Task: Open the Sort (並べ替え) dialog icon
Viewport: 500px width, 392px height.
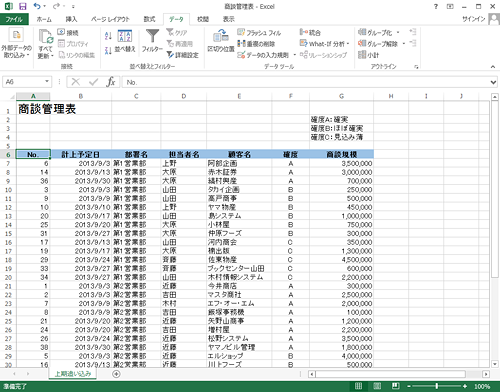Action: [125, 37]
